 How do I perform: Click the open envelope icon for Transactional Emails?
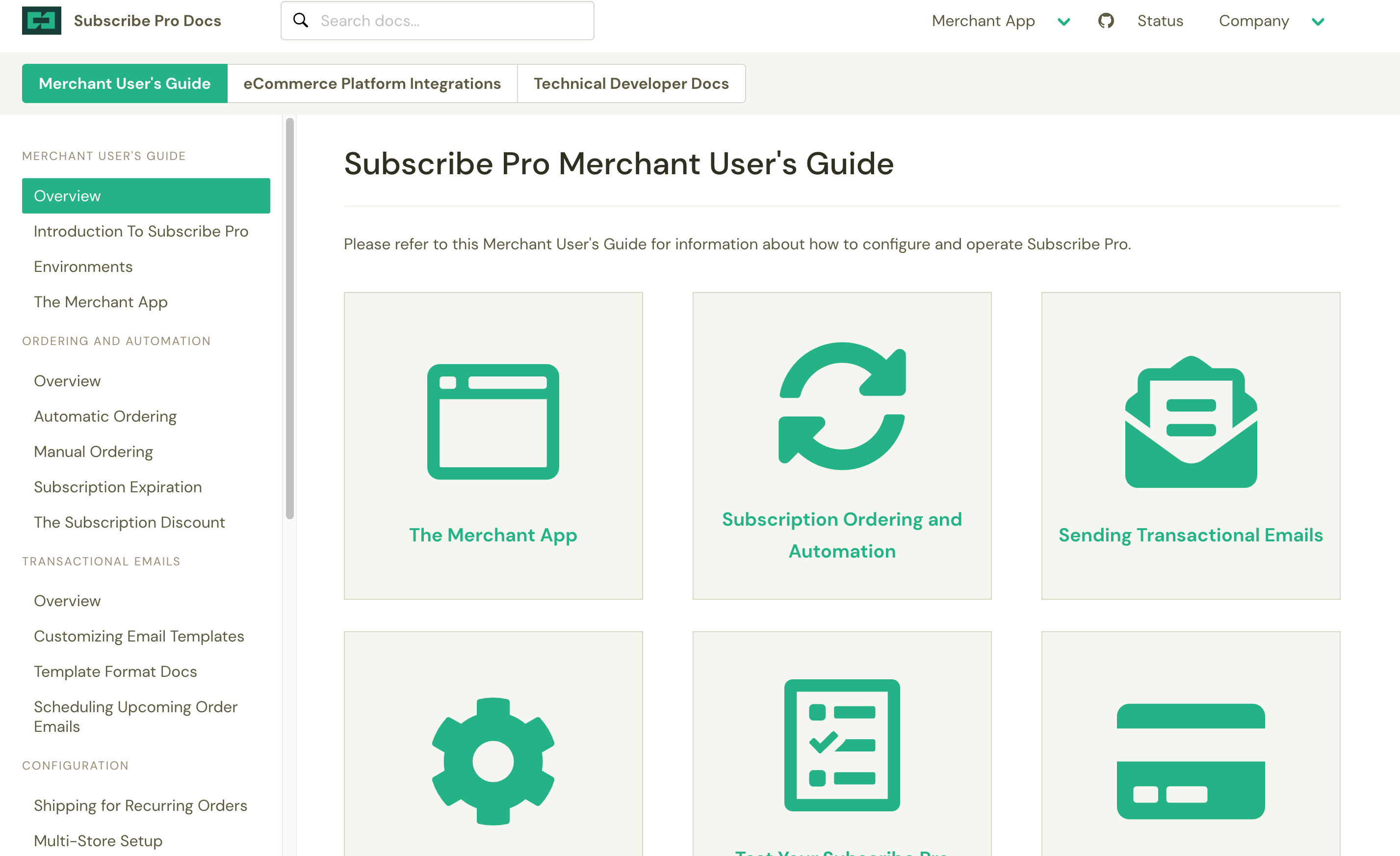tap(1191, 422)
